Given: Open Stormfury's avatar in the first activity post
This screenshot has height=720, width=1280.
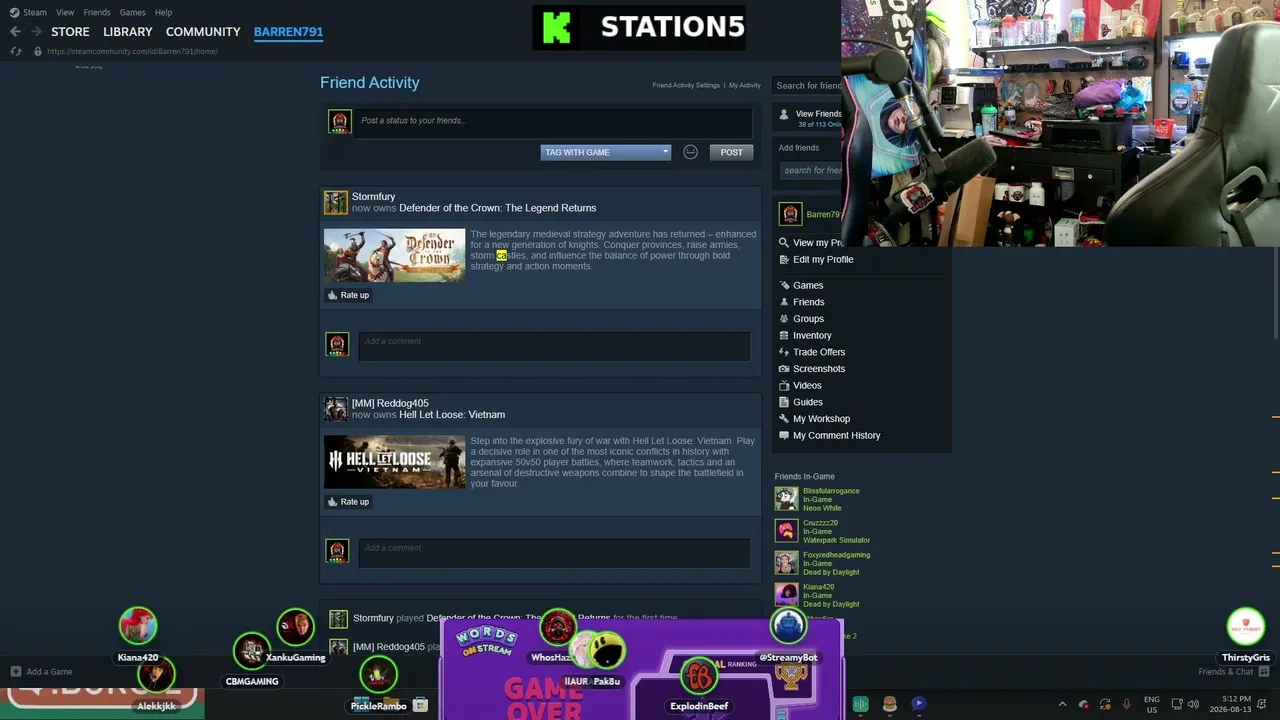Looking at the screenshot, I should 336,202.
